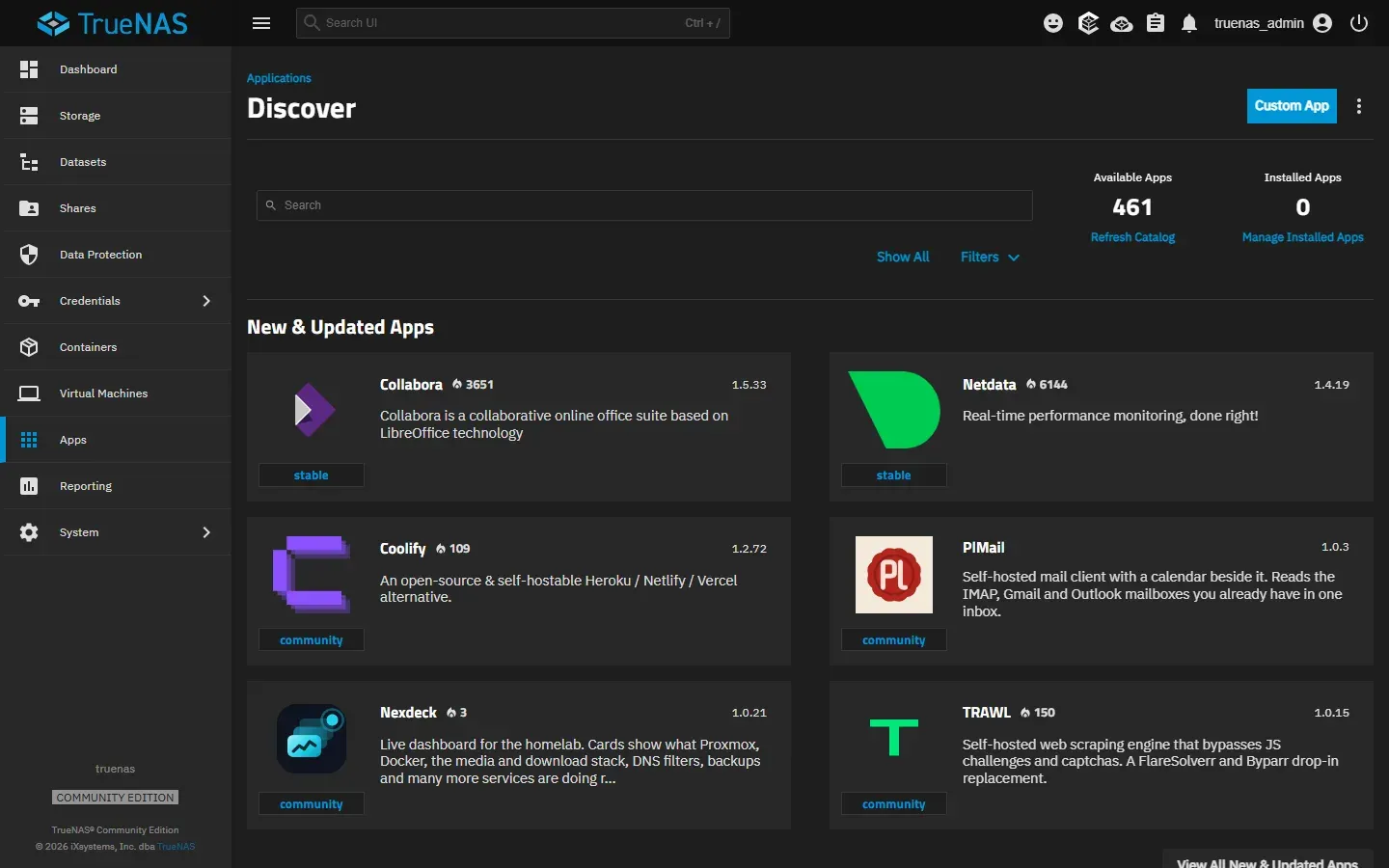Click the Nexdeck app logo
Screen dimensions: 1389x868
coord(312,739)
